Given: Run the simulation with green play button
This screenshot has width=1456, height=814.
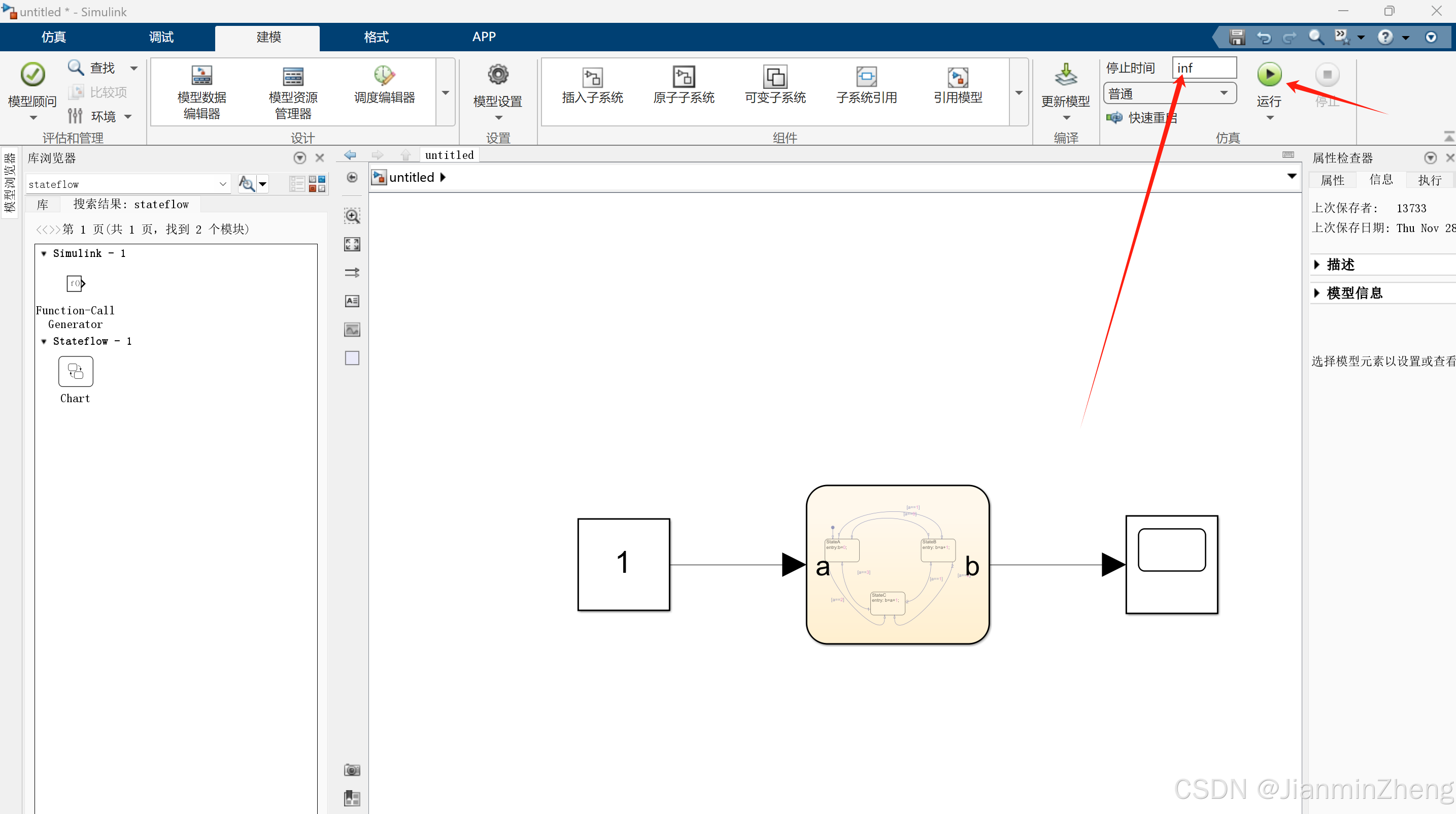Looking at the screenshot, I should click(1269, 74).
